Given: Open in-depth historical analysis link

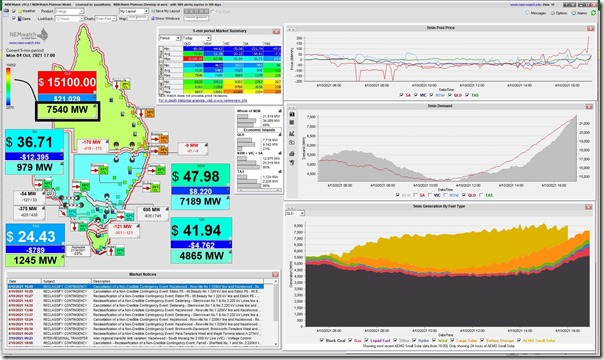Looking at the screenshot, I should [203, 100].
